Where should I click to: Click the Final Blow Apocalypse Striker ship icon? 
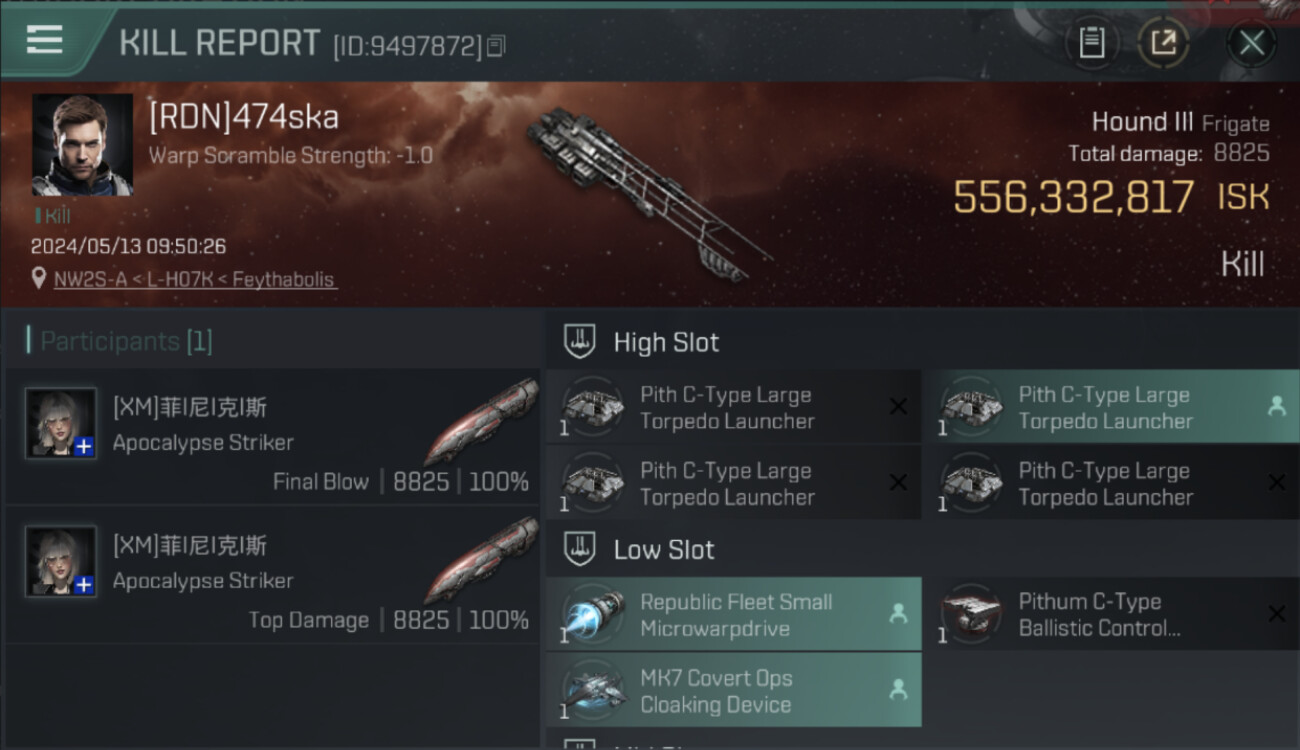point(483,421)
